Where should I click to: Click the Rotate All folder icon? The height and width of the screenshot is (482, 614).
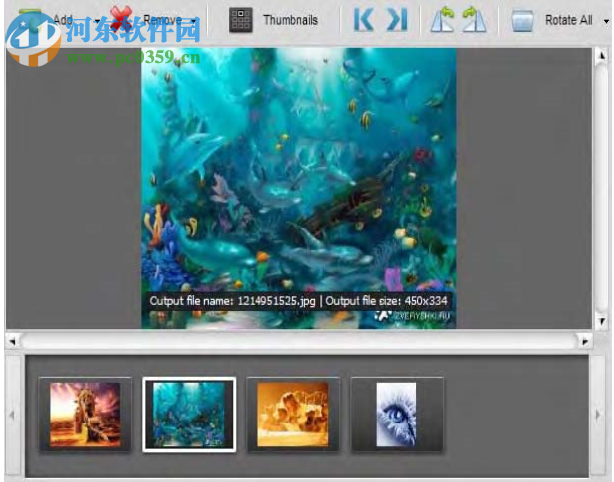click(522, 20)
